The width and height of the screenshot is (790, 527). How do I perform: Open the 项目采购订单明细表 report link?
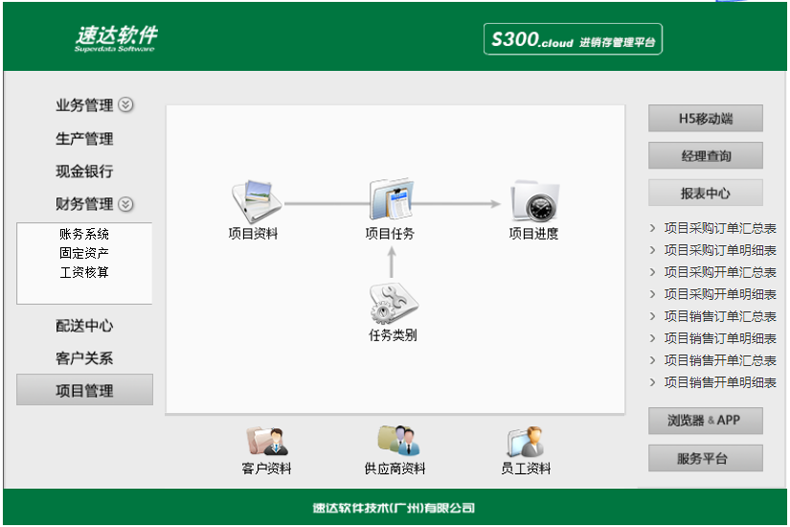pyautogui.click(x=720, y=250)
